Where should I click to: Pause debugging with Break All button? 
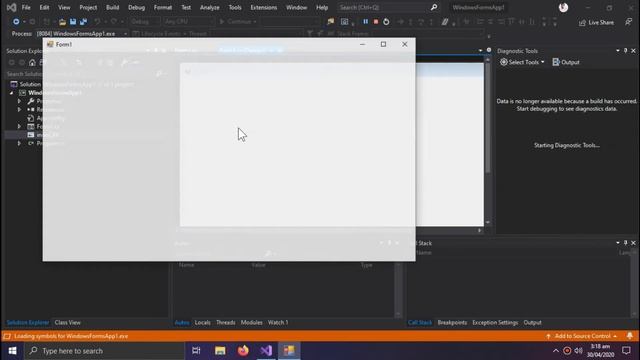click(x=365, y=22)
